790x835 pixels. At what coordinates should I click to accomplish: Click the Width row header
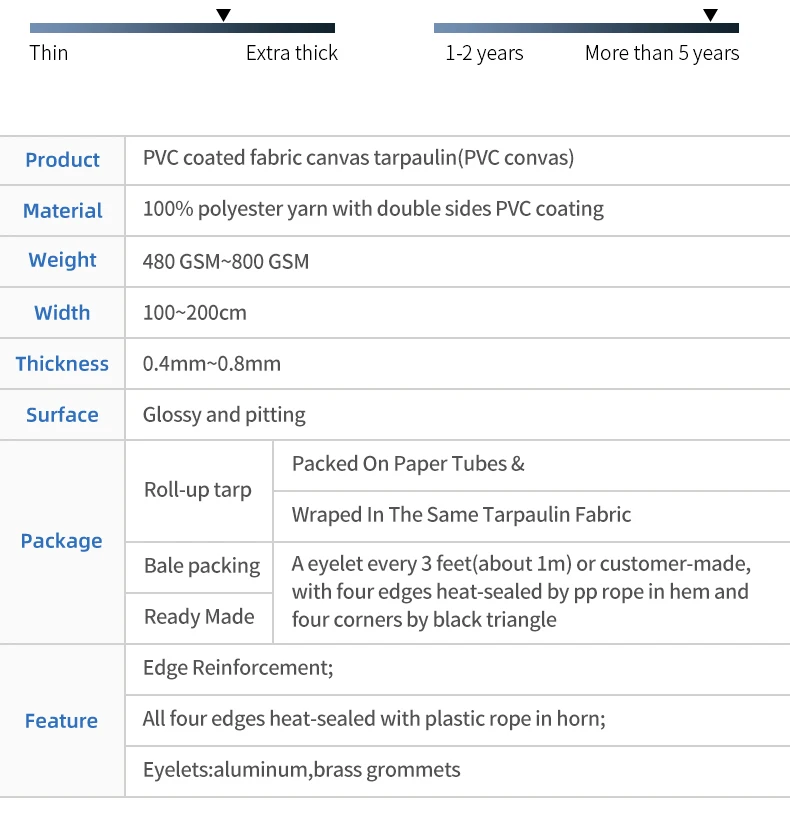pyautogui.click(x=62, y=313)
